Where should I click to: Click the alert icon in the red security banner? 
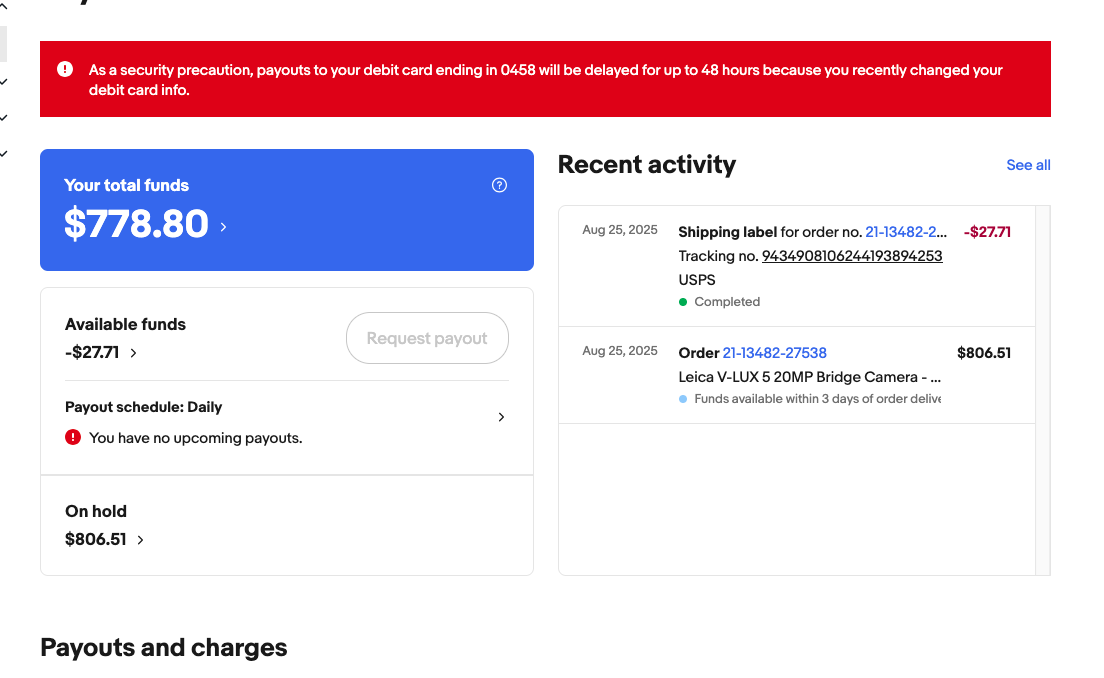65,69
